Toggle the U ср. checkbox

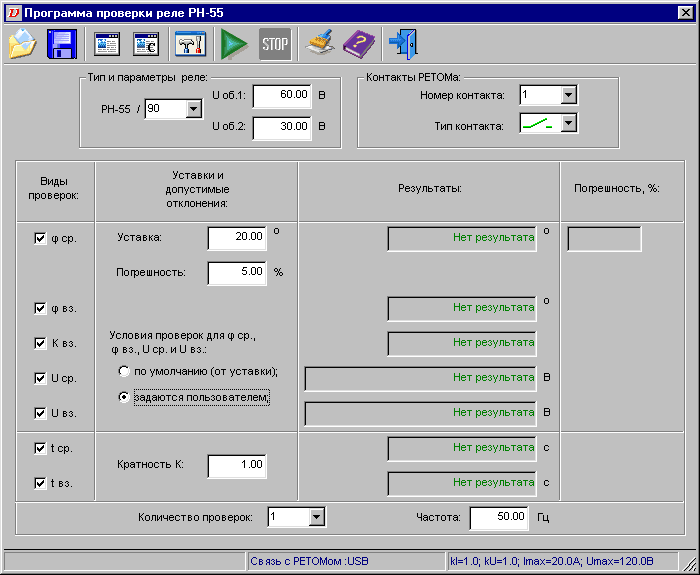point(40,379)
